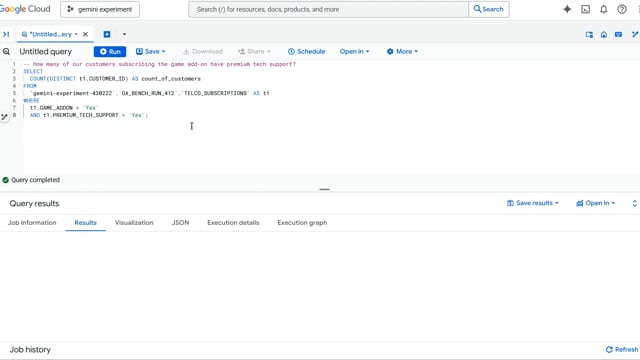Switch to the JSON tab
The width and height of the screenshot is (640, 360).
[x=180, y=222]
